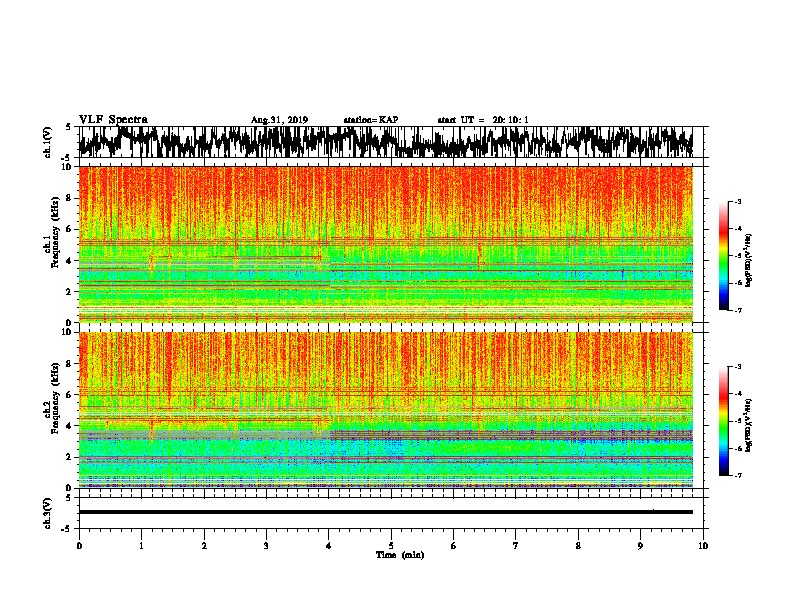Click time axis tick label "5"
Screen dimensions: 792x612
391,546
